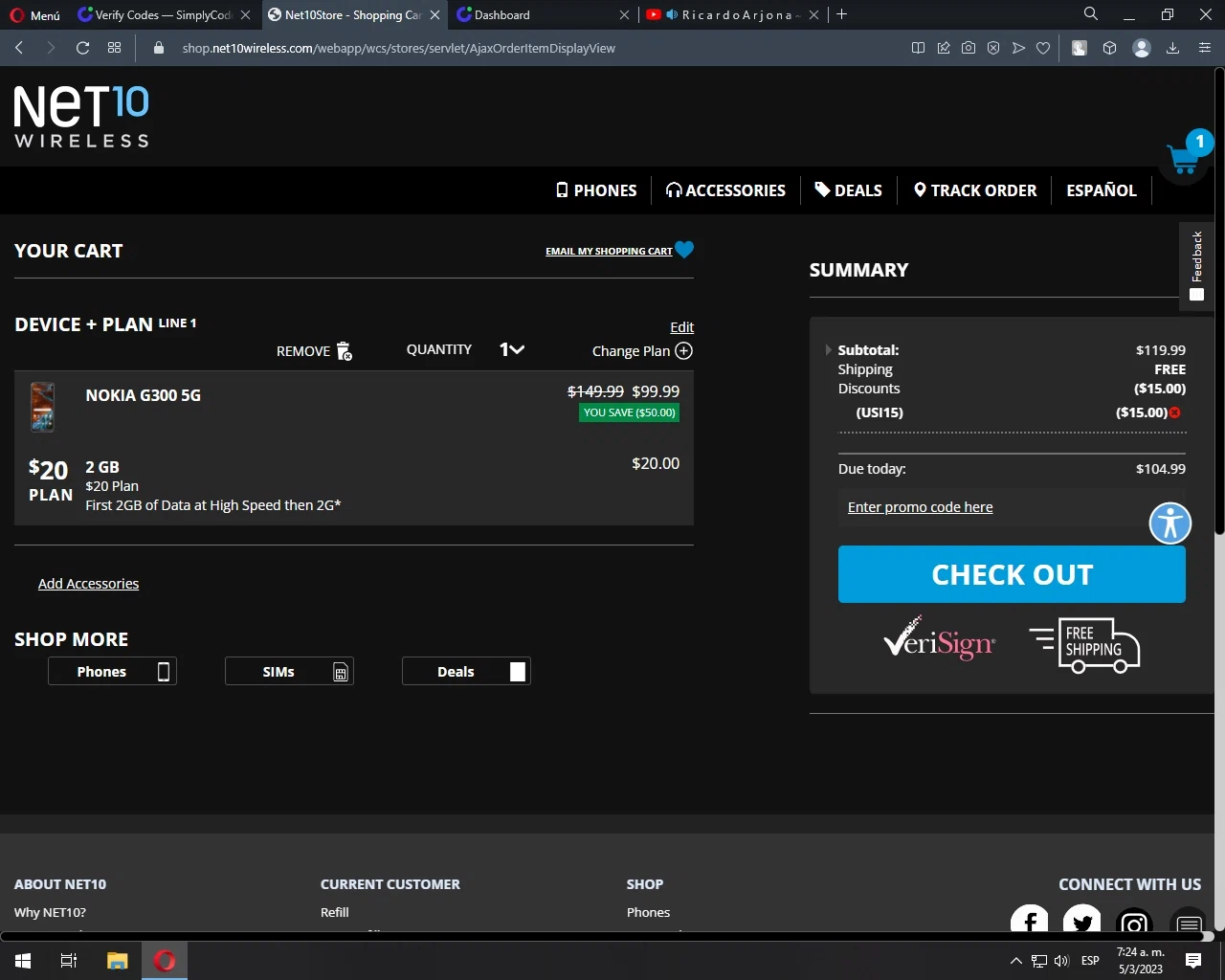The width and height of the screenshot is (1225, 980).
Task: Click the VeriSign badge
Action: coord(939,639)
